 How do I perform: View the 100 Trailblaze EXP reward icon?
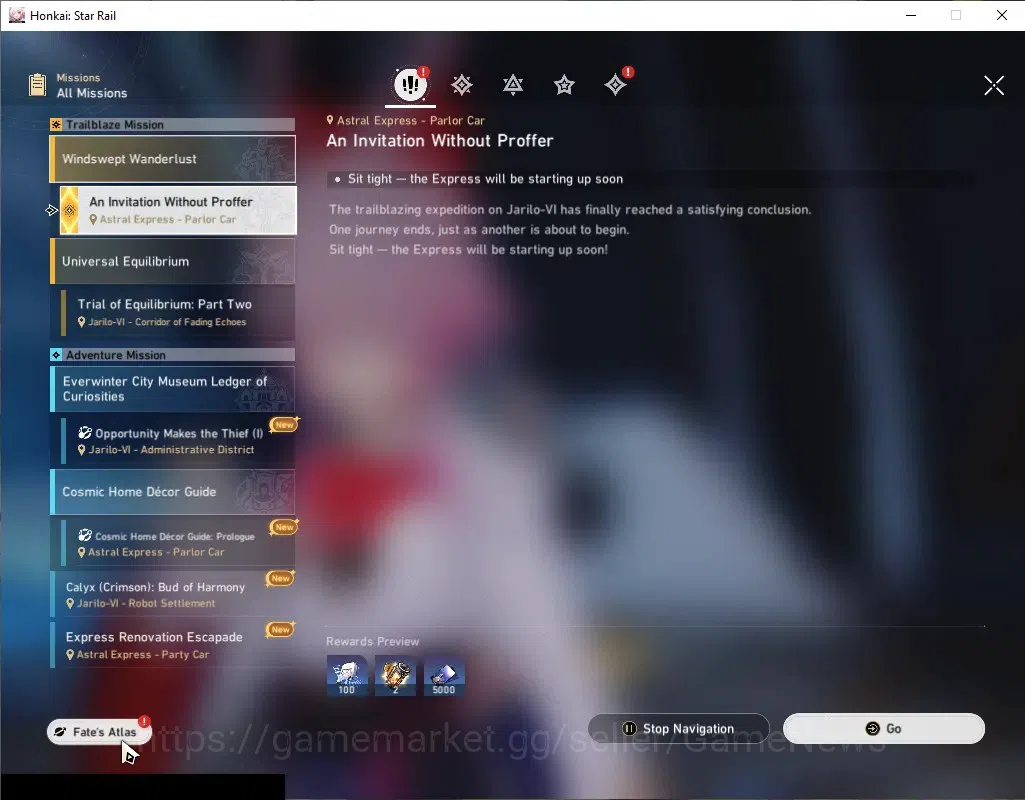click(346, 675)
